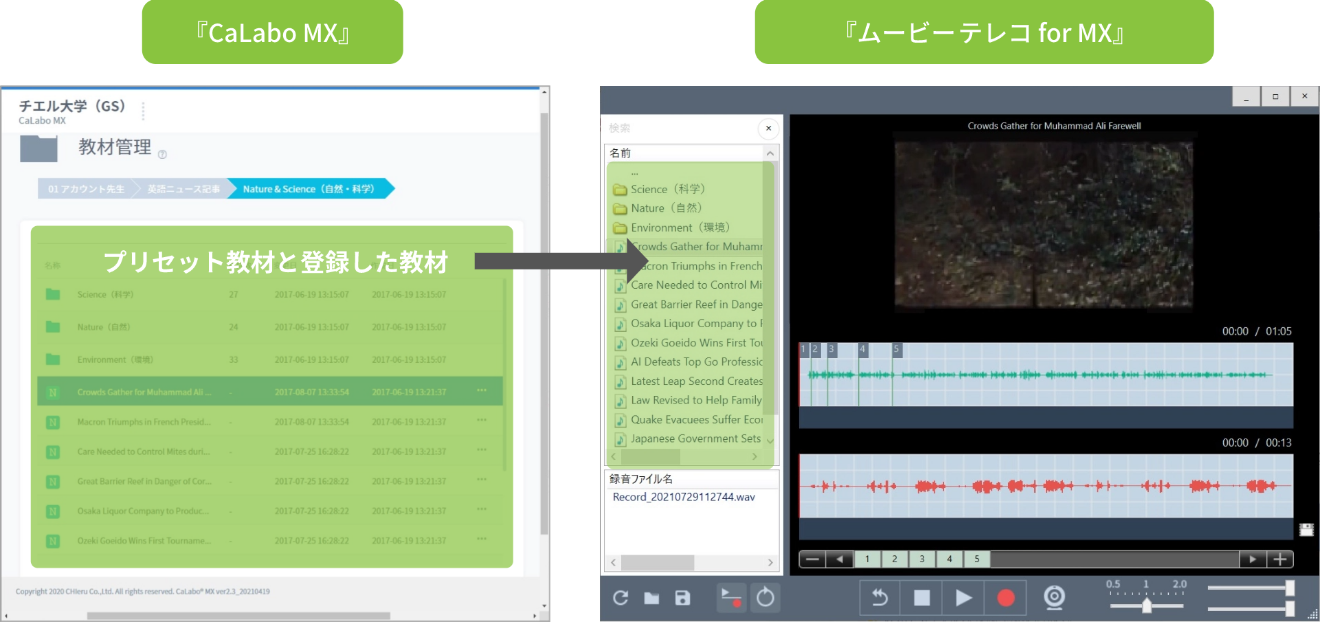The height and width of the screenshot is (622, 1320).
Task: Click the 検索 search field in Movie Teleco
Action: [x=680, y=128]
